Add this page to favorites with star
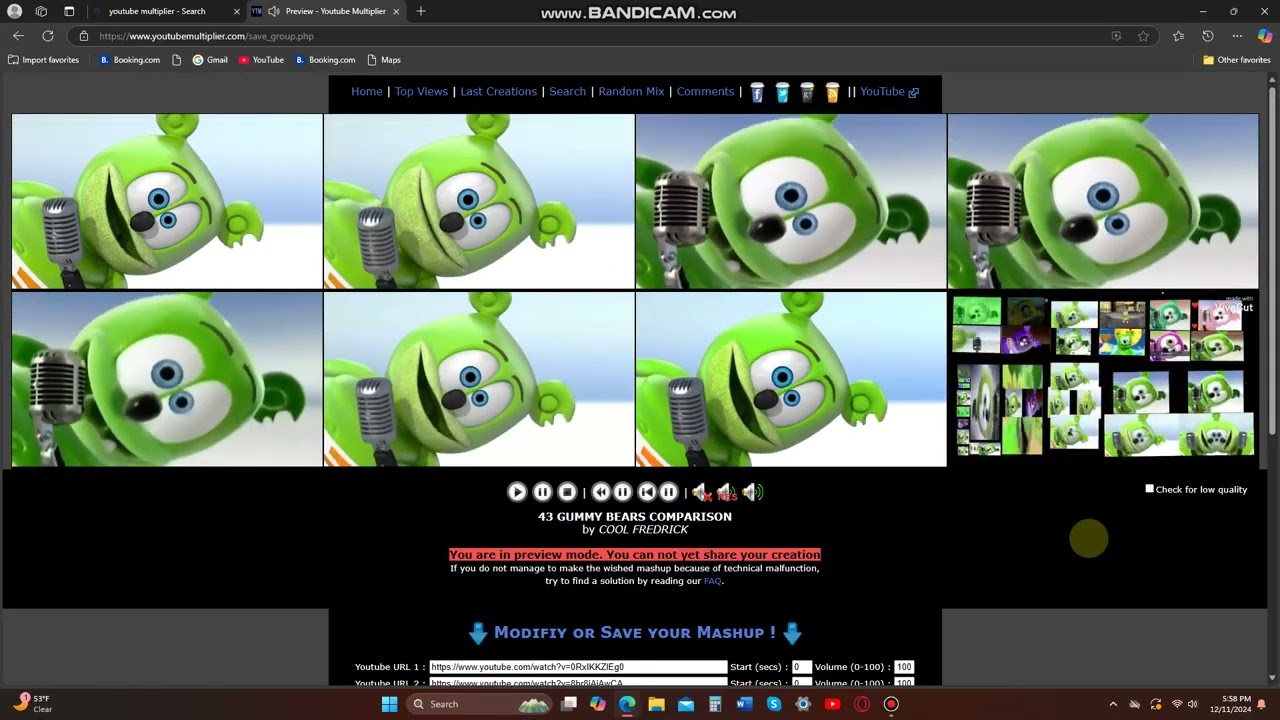The height and width of the screenshot is (720, 1280). (x=1143, y=36)
